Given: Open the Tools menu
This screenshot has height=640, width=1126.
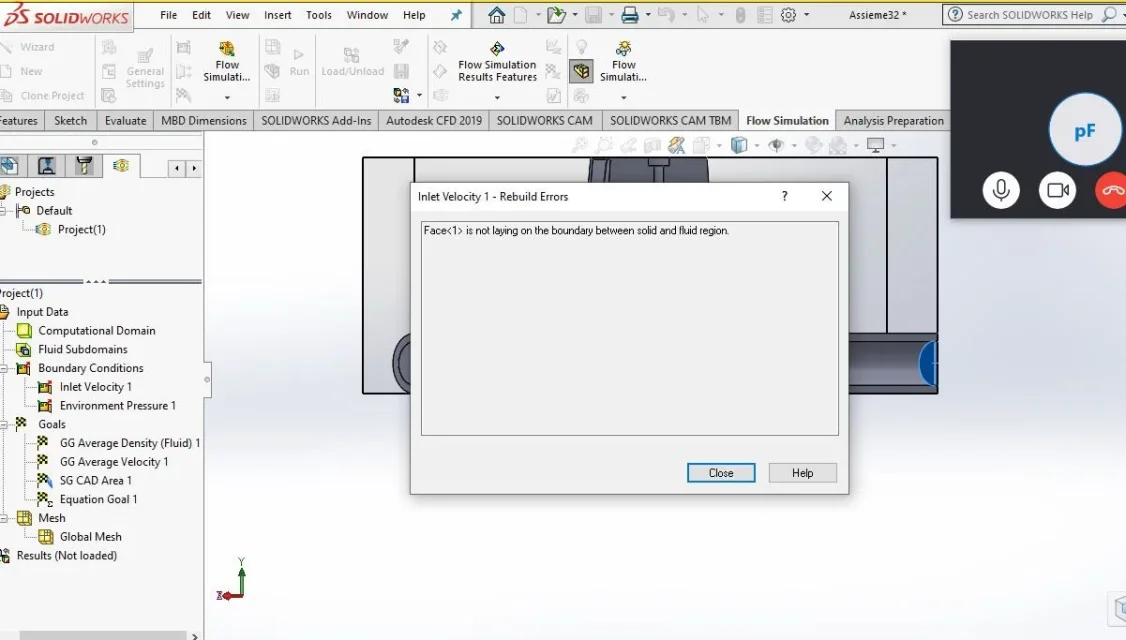Looking at the screenshot, I should point(319,15).
